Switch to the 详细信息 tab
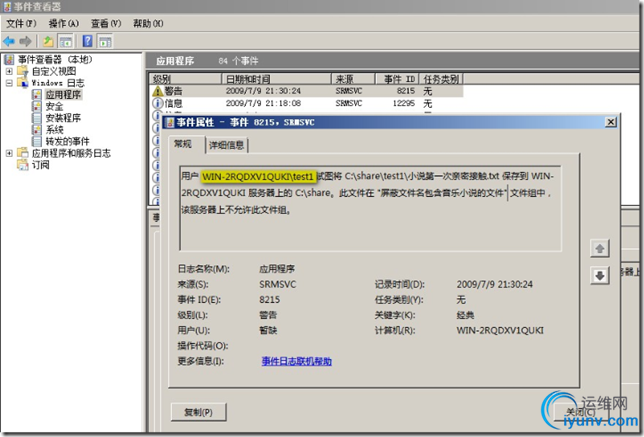 tap(226, 145)
